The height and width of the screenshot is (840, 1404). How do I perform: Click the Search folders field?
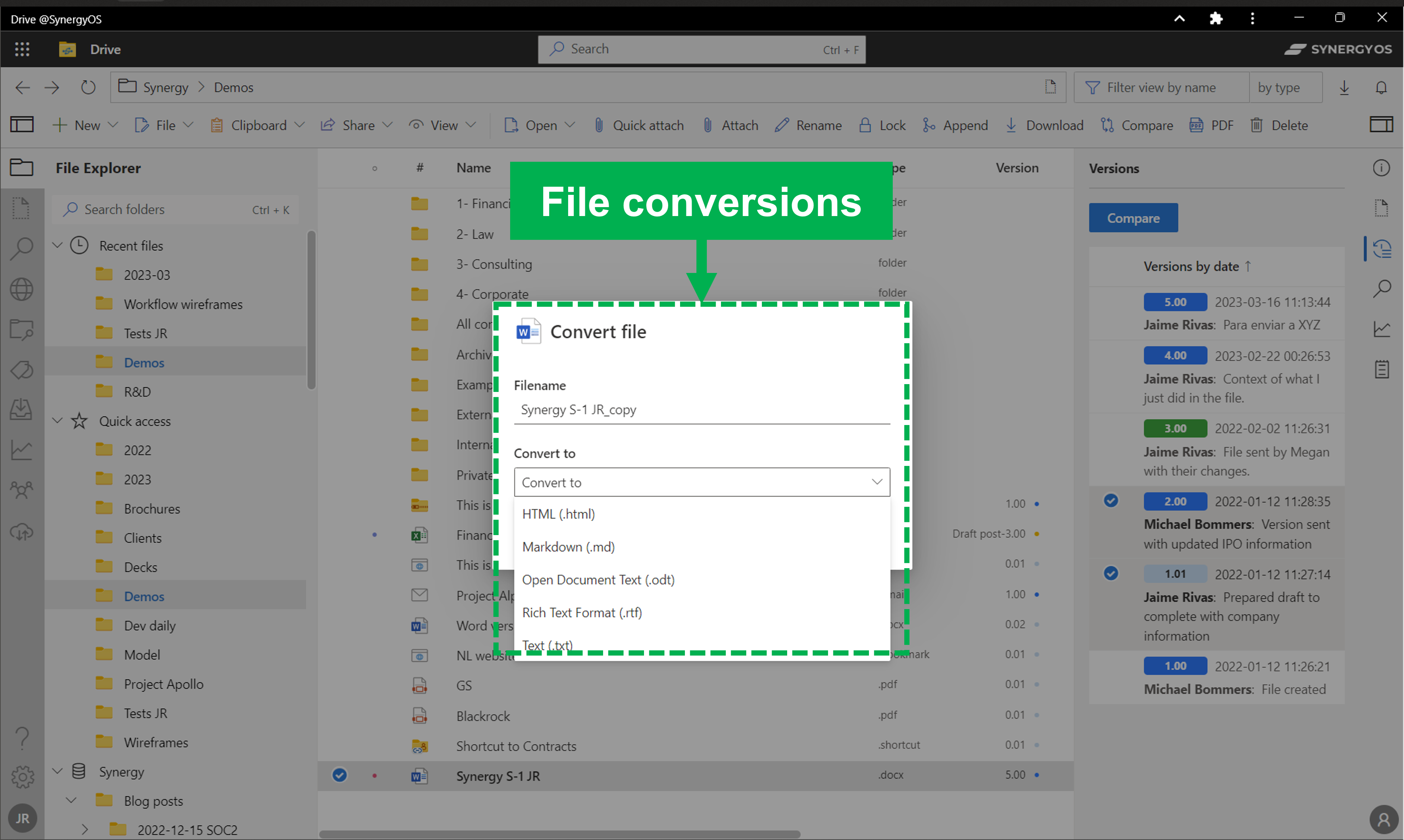175,209
